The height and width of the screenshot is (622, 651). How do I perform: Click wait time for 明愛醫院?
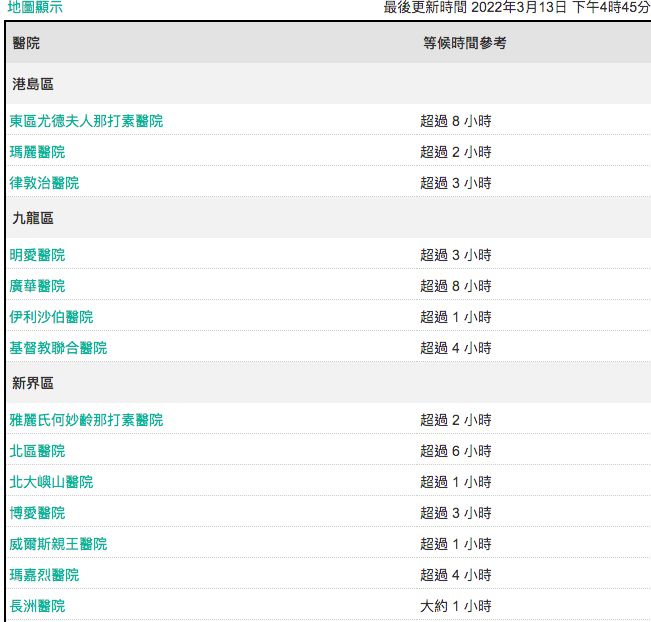point(456,255)
